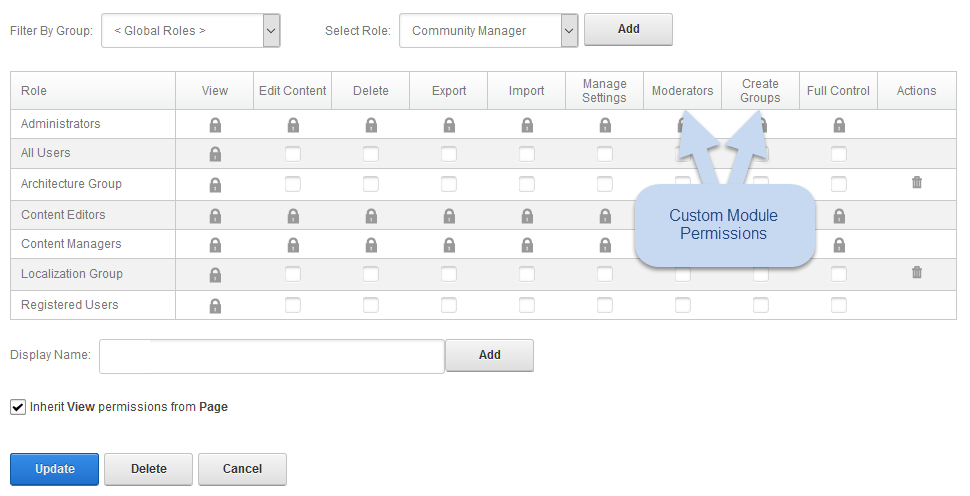Click Content Editors Manage Settings lock icon
970x496 pixels.
click(605, 216)
